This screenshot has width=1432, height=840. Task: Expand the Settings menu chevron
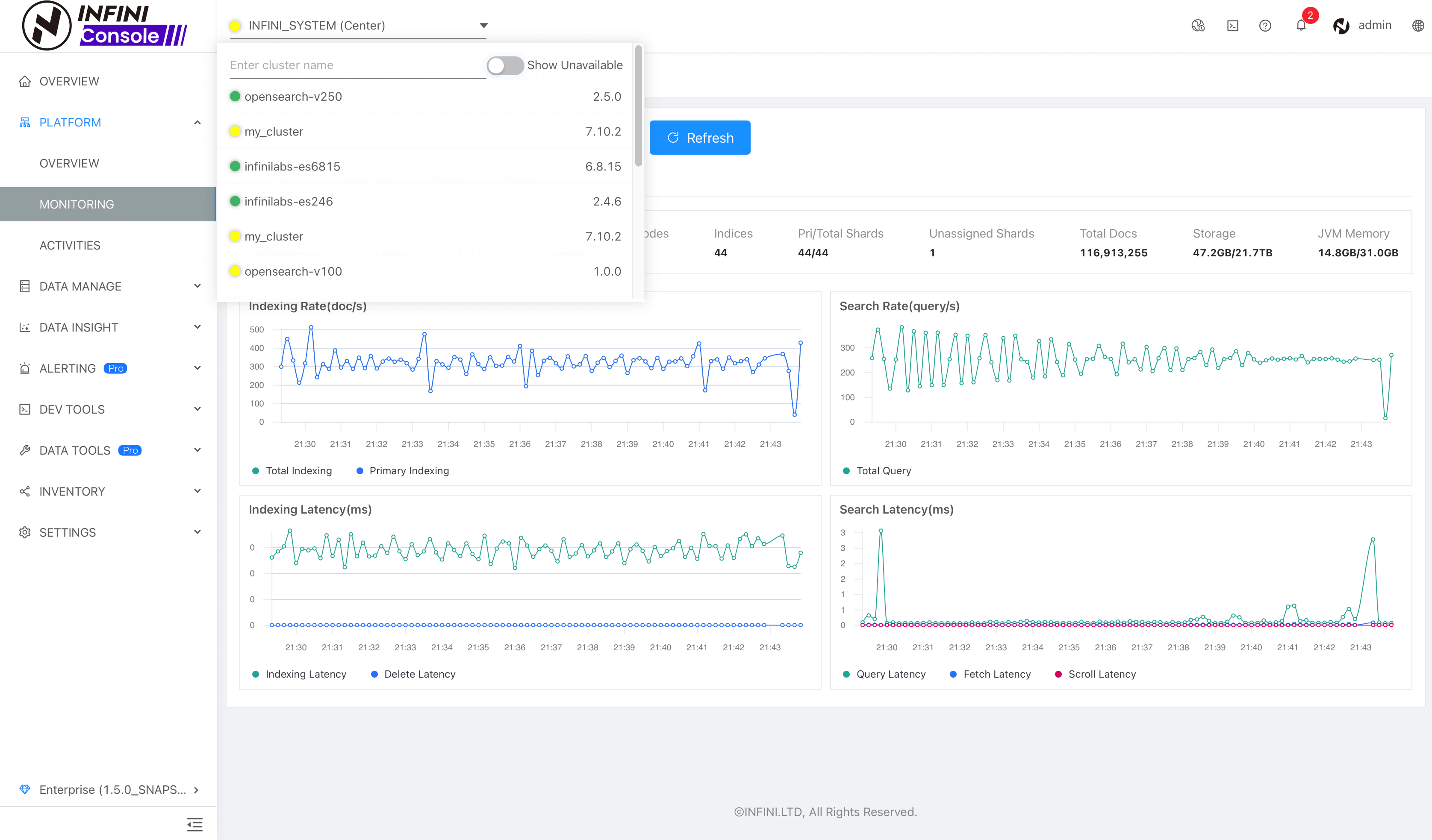(197, 532)
